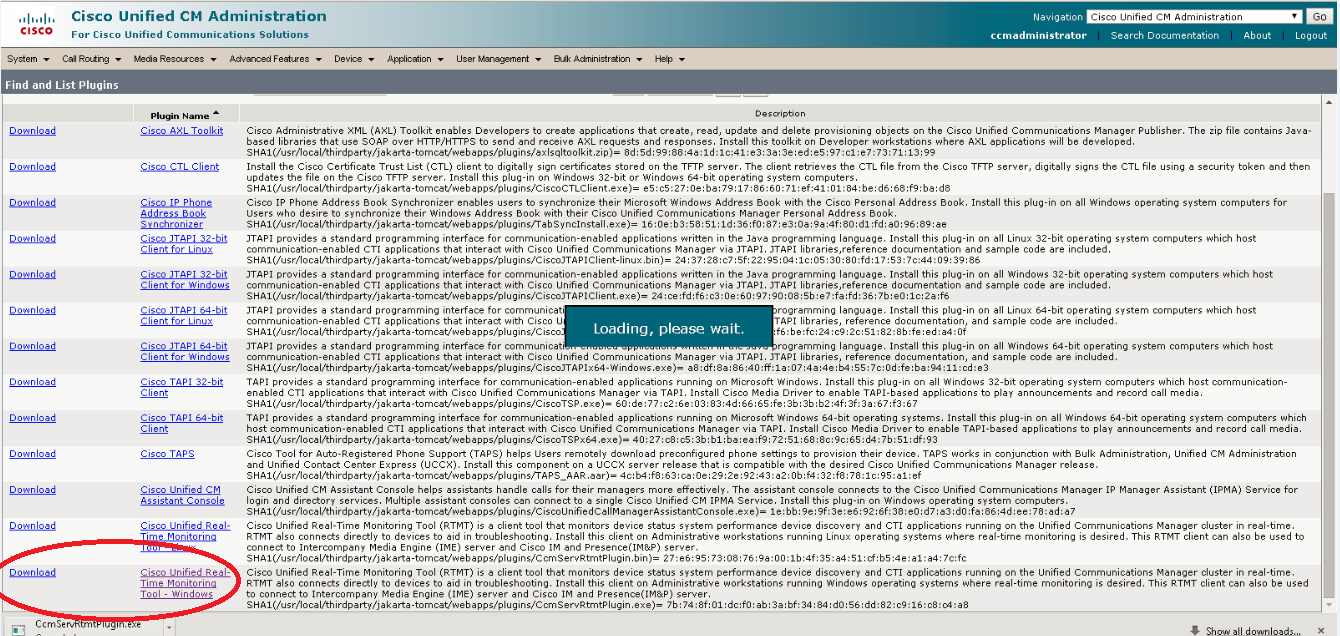Viewport: 1340px width, 636px height.
Task: Download the Cisco CTL Client plugin
Action: point(32,167)
